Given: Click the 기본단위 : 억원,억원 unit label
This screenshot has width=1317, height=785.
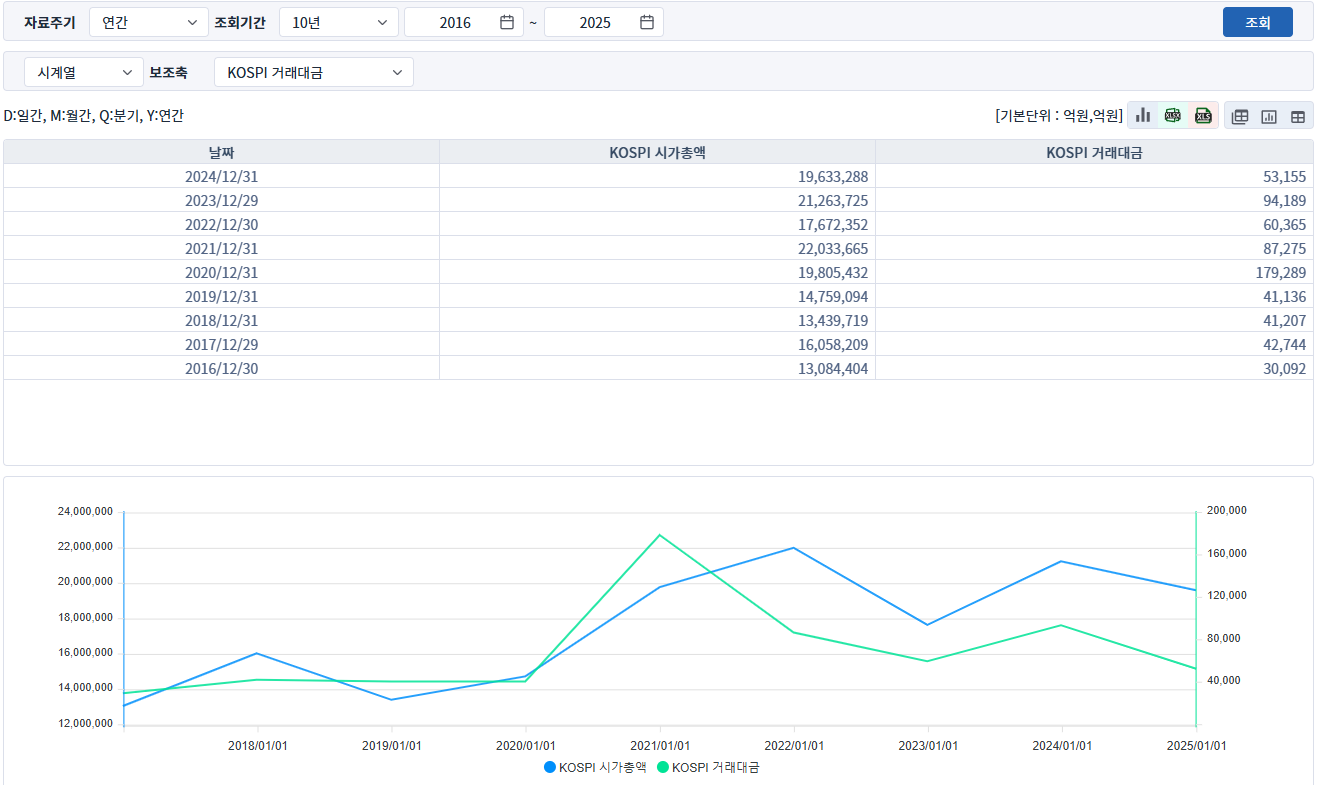Looking at the screenshot, I should pos(1059,116).
